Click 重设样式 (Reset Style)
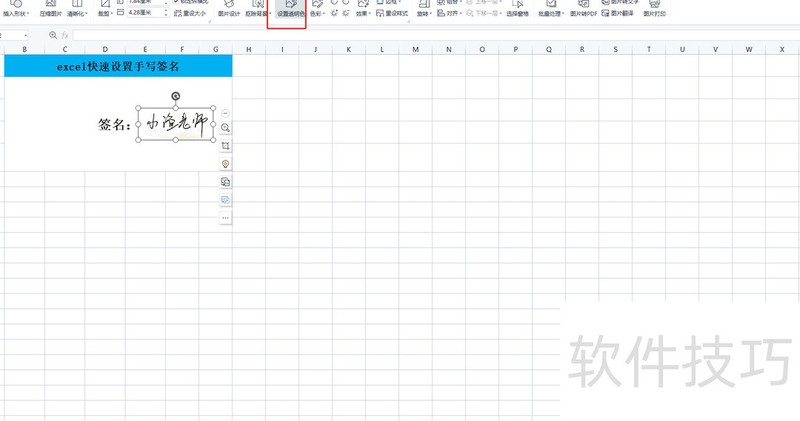The image size is (800, 421). coord(391,13)
